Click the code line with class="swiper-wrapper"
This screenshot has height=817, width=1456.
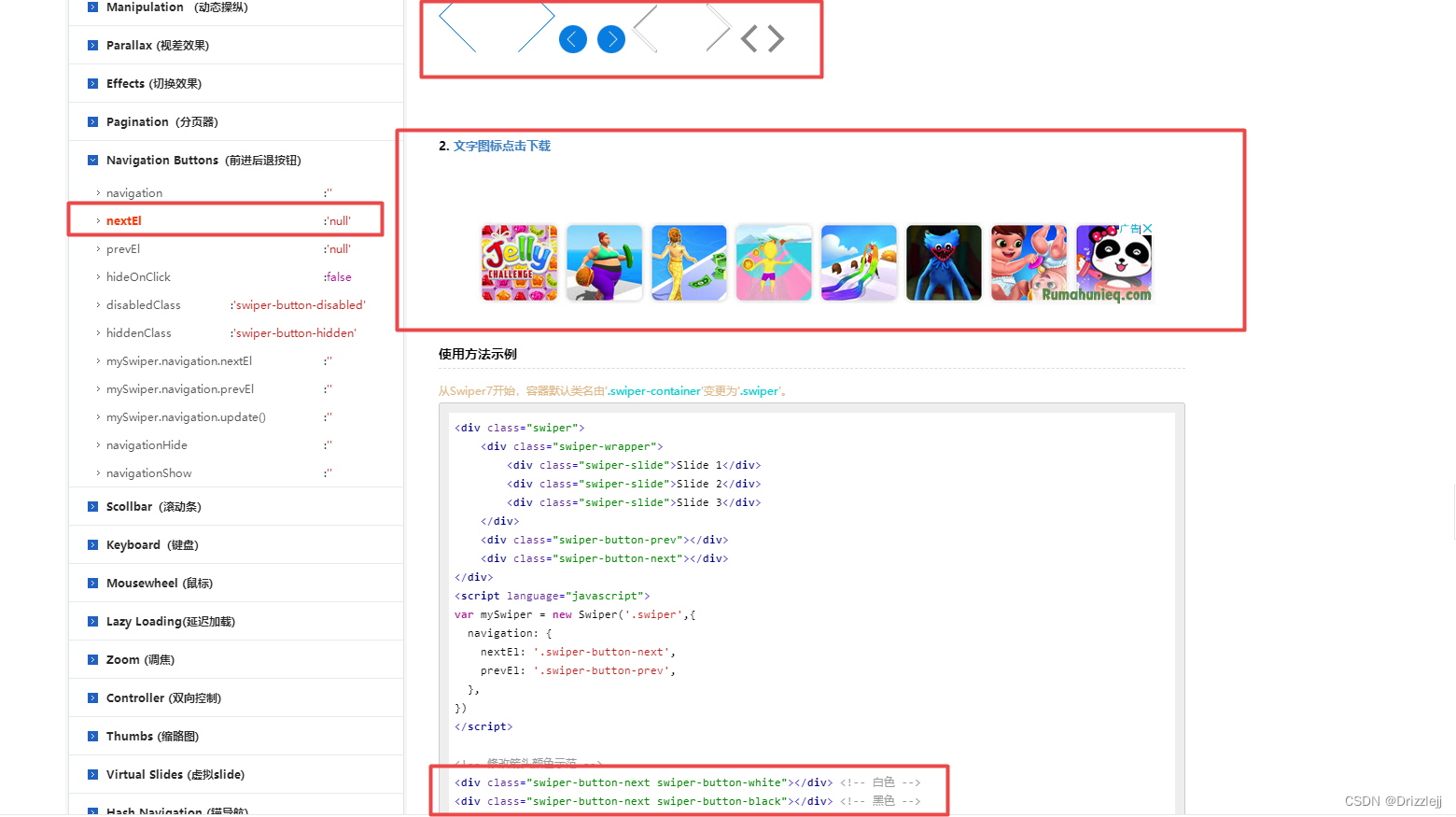click(x=572, y=446)
